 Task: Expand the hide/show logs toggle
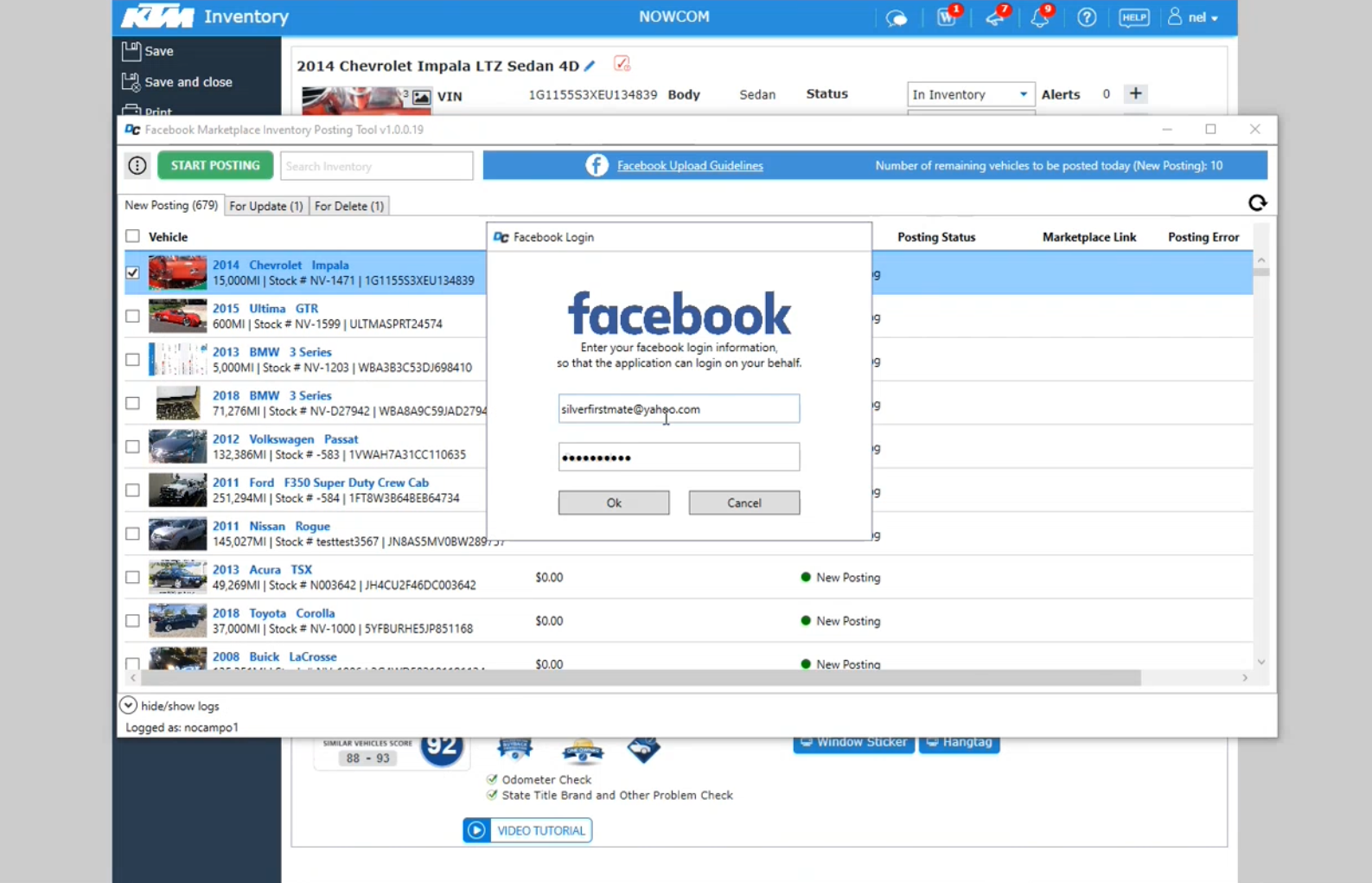point(128,705)
